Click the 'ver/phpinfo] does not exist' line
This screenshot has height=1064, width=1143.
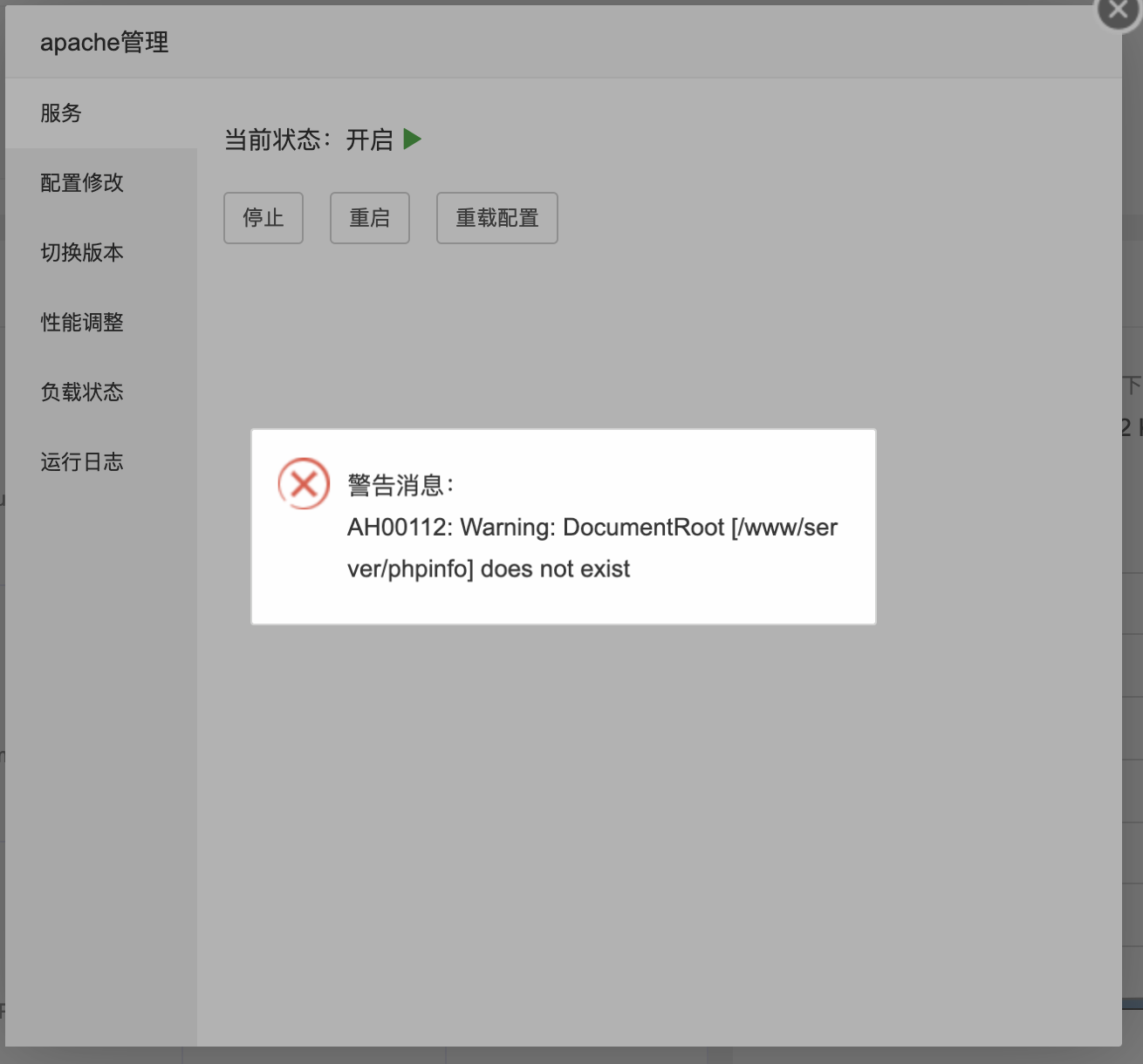(488, 570)
